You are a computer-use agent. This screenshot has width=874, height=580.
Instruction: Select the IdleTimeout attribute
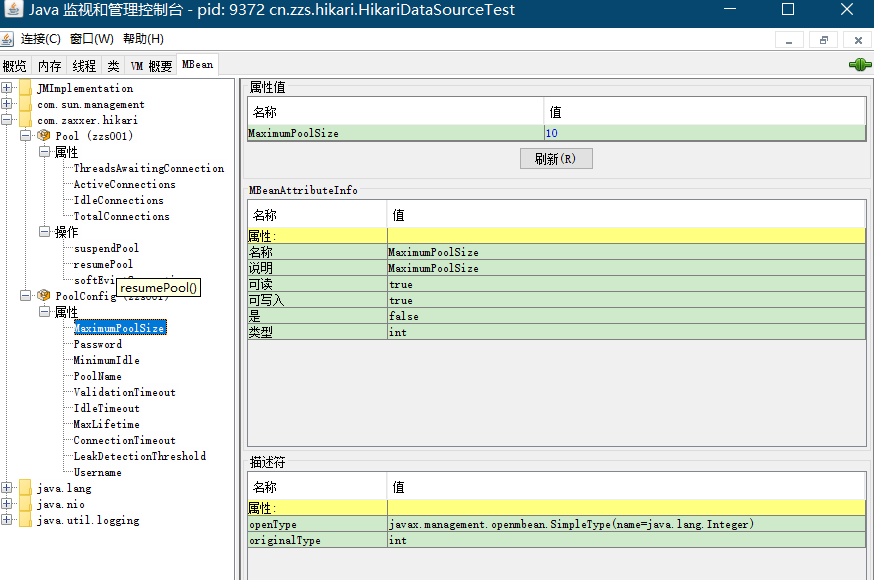click(106, 408)
